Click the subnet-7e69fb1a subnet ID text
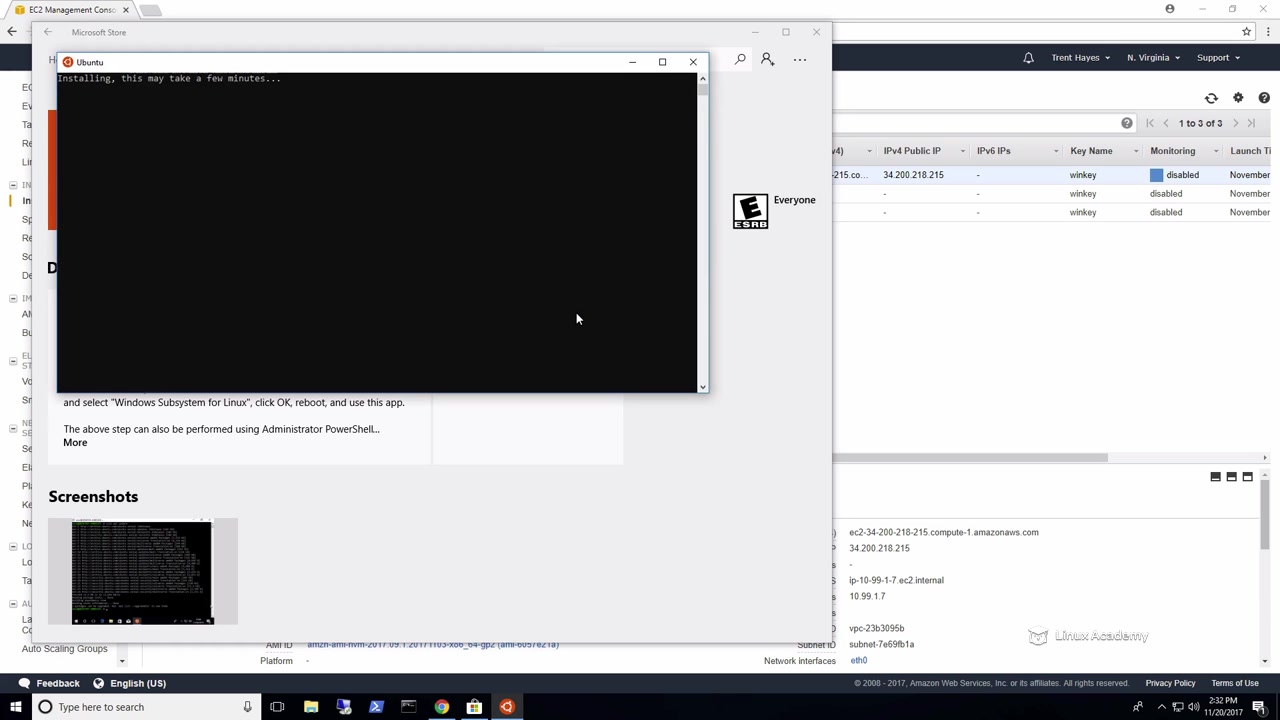 (x=882, y=645)
